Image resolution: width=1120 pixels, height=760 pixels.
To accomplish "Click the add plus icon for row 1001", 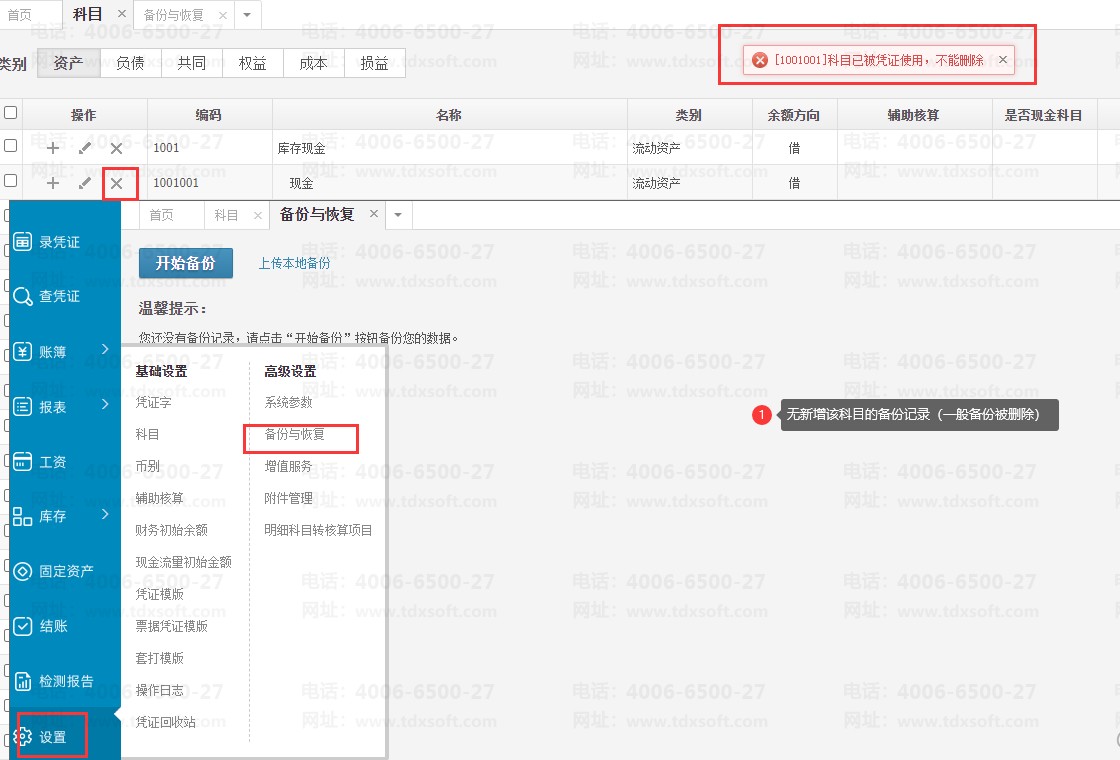I will [x=53, y=148].
